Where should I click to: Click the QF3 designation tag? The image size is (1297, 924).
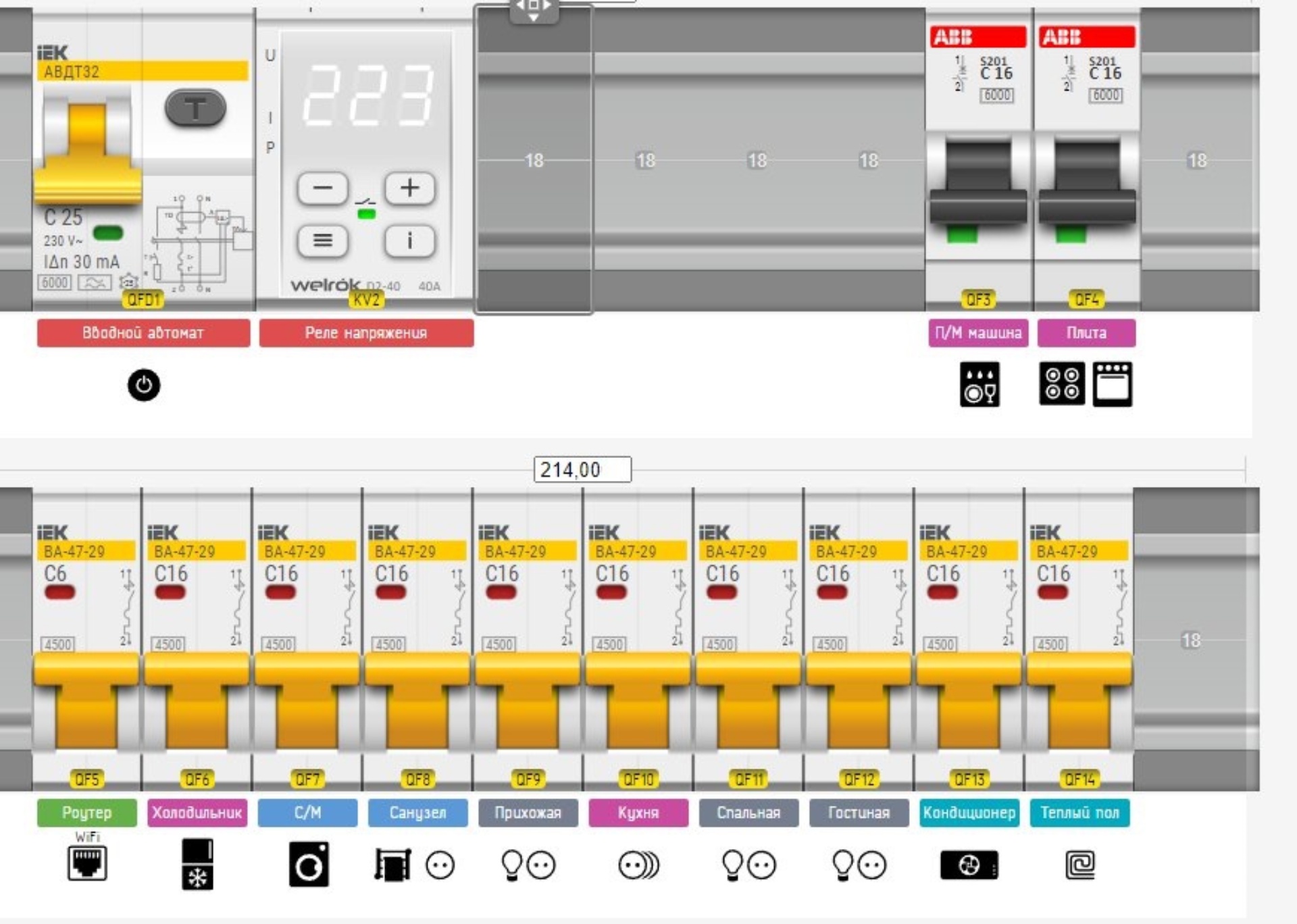978,299
